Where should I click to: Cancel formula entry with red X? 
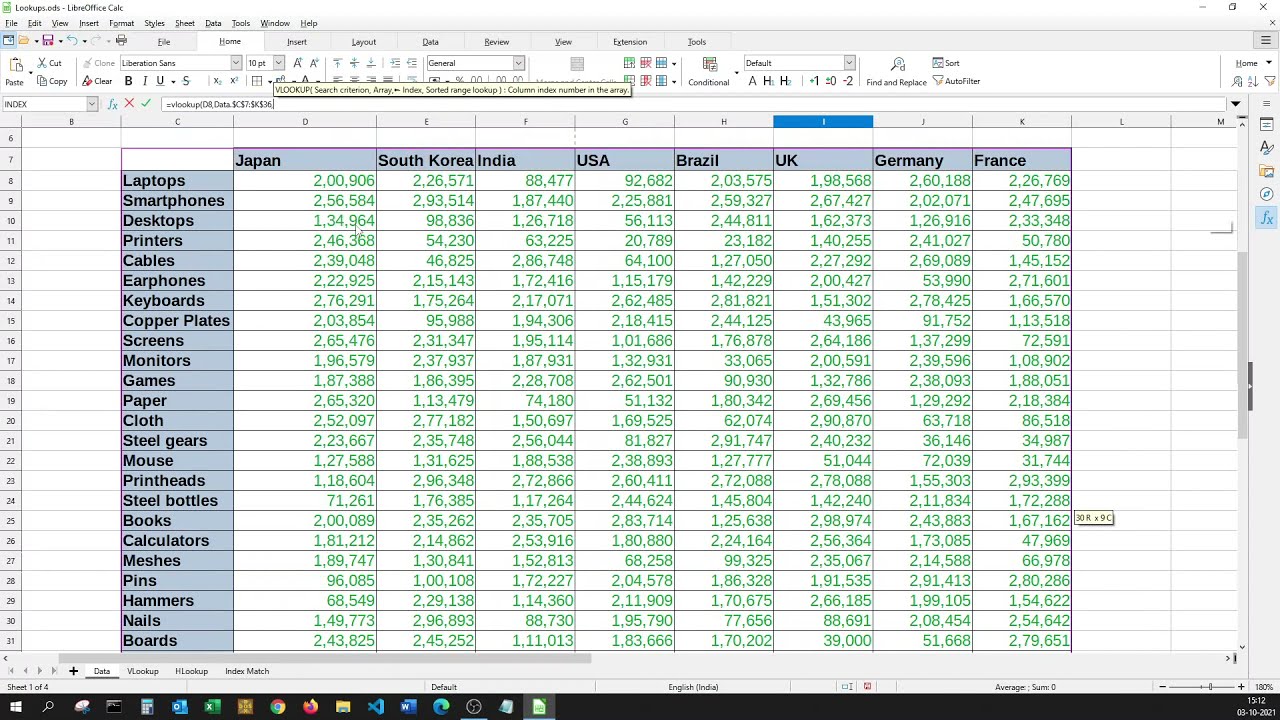(x=129, y=104)
